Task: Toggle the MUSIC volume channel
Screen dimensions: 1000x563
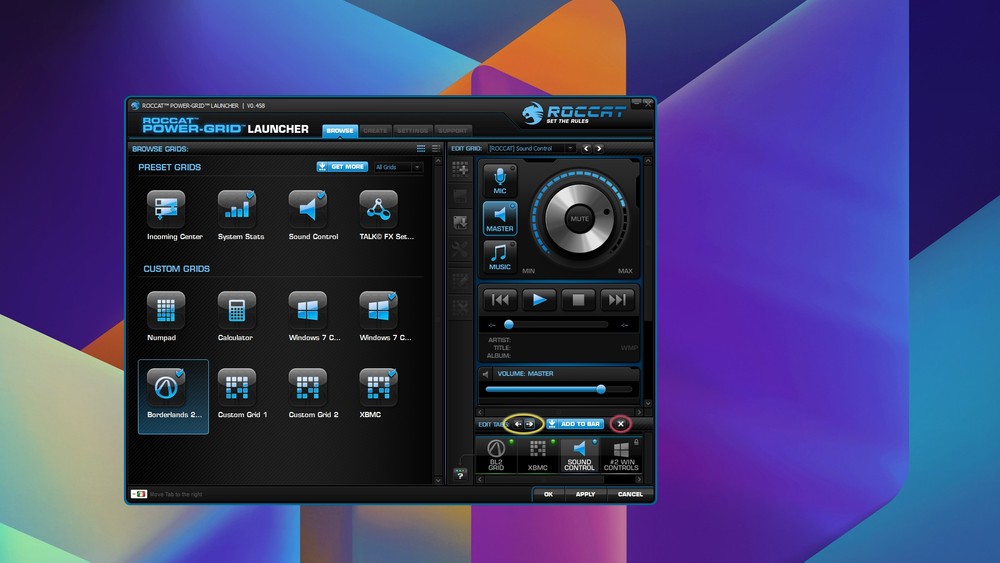Action: click(x=500, y=256)
